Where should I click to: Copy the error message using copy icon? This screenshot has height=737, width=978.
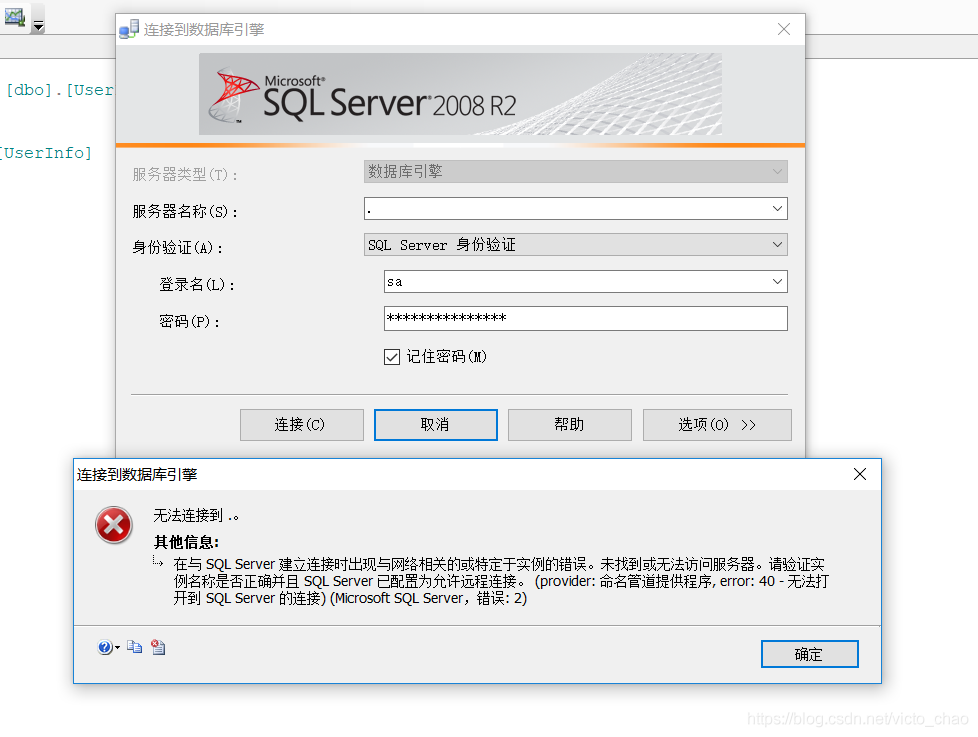tap(135, 647)
